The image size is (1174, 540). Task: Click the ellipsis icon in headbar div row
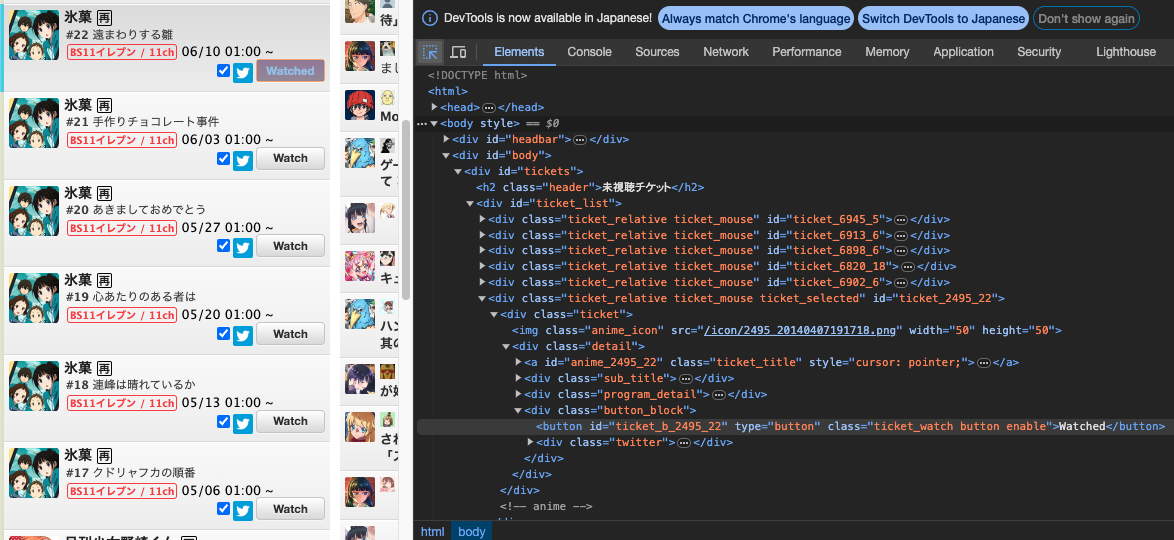point(580,139)
